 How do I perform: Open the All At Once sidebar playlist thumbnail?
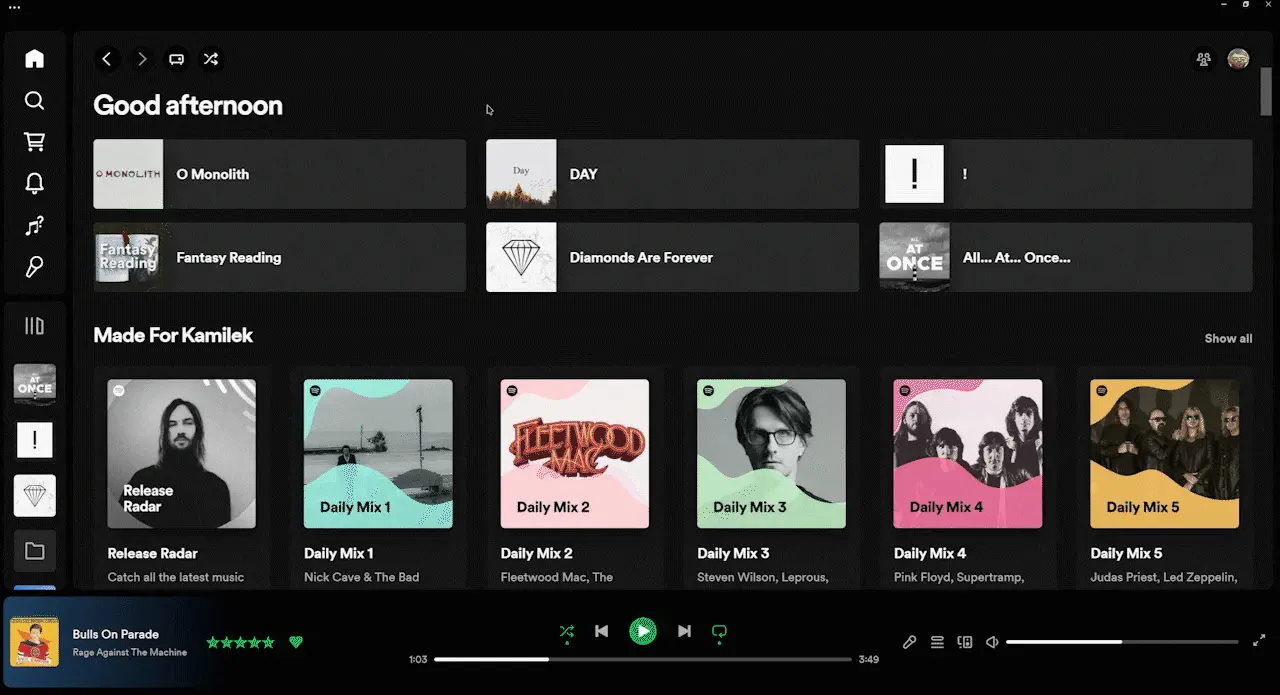(35, 384)
